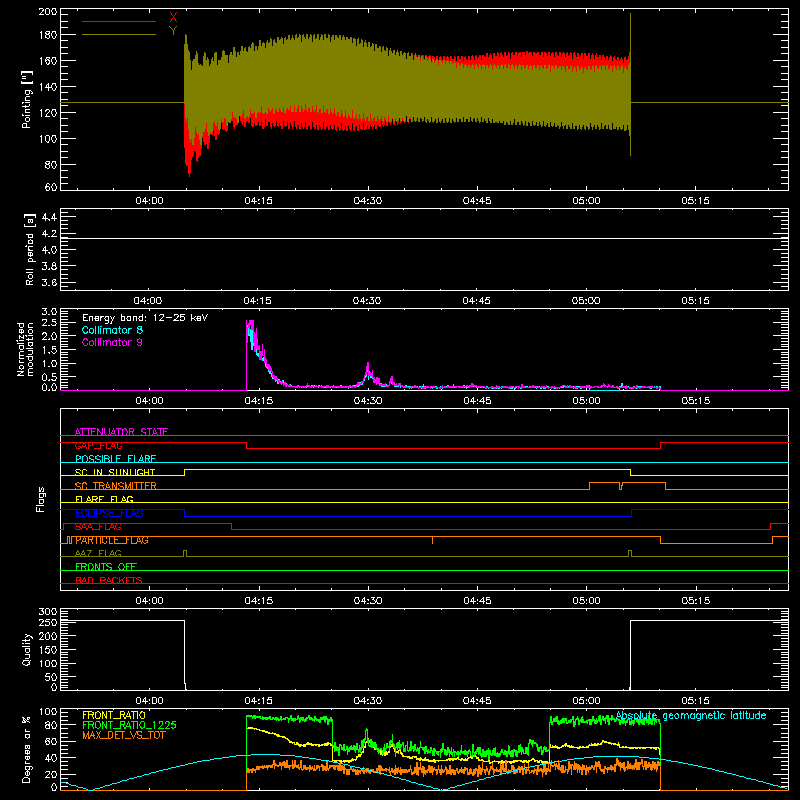Click the Pointing ["] axis title

[x=27, y=99]
